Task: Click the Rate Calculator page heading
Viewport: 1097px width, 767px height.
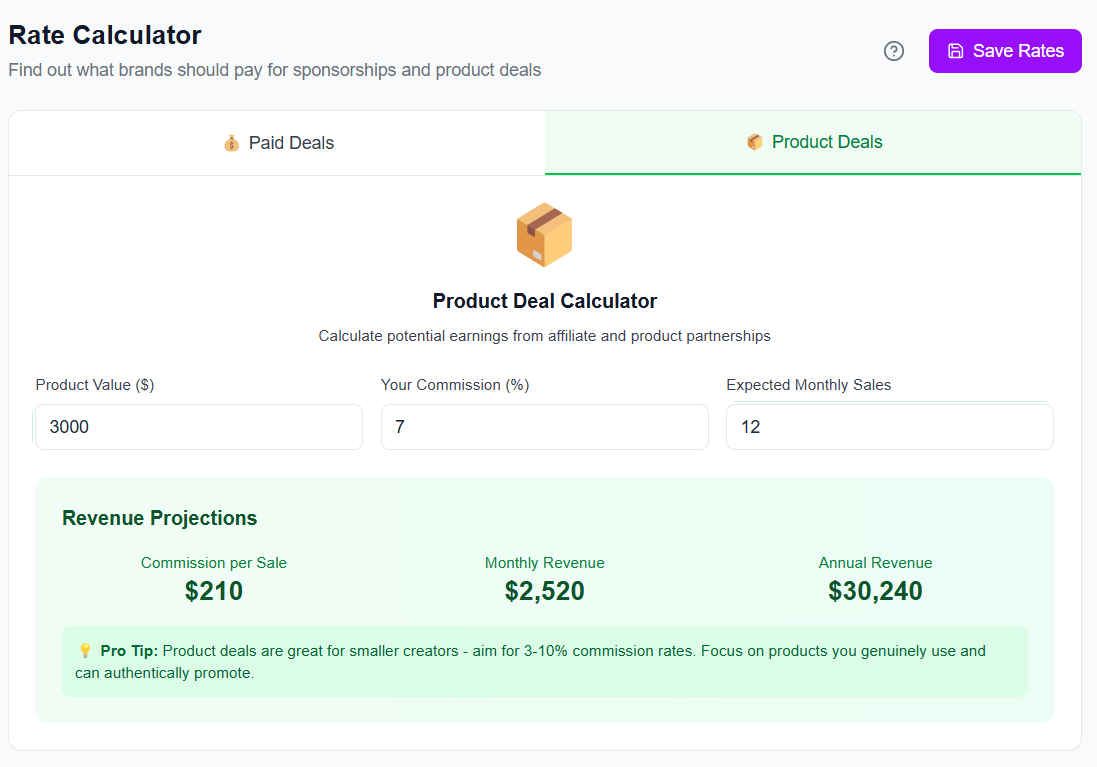Action: (105, 35)
